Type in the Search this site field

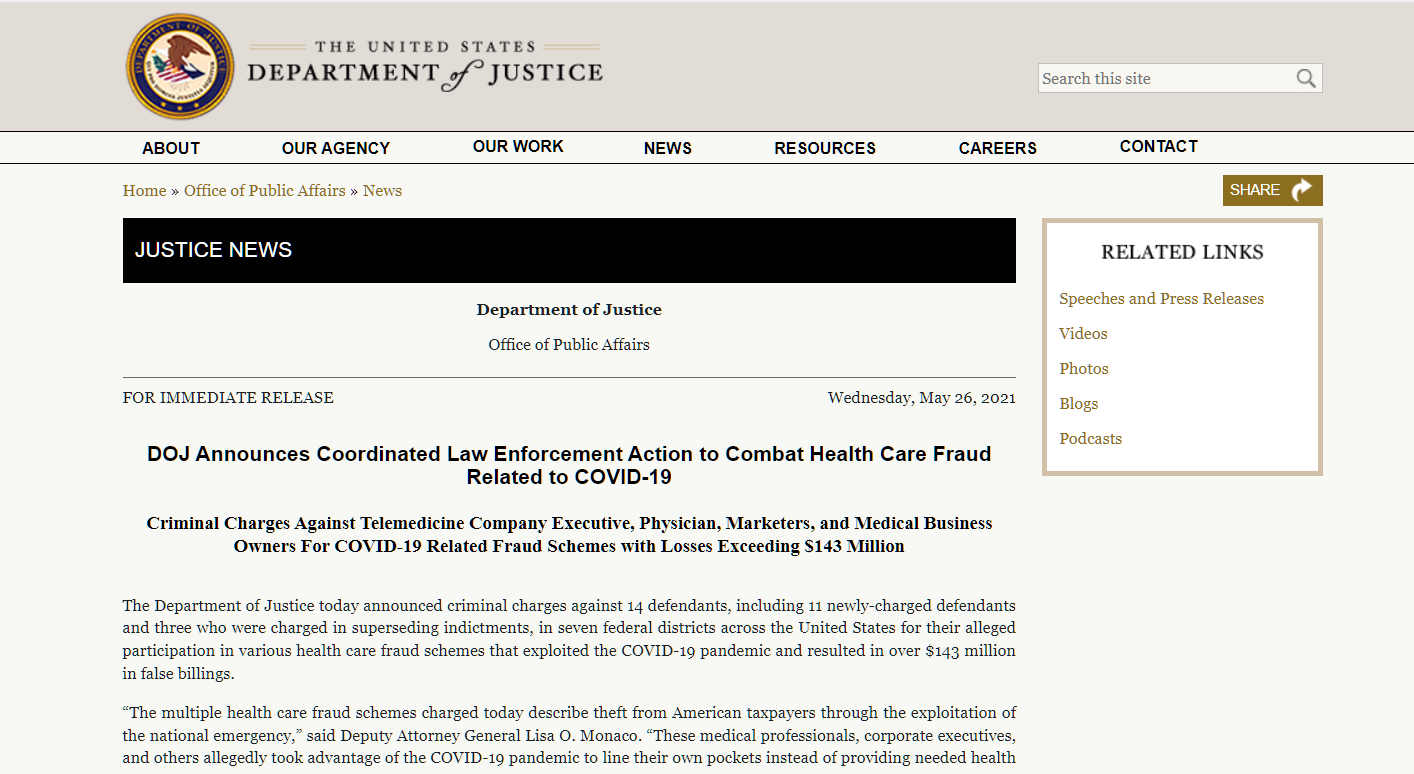point(1164,78)
